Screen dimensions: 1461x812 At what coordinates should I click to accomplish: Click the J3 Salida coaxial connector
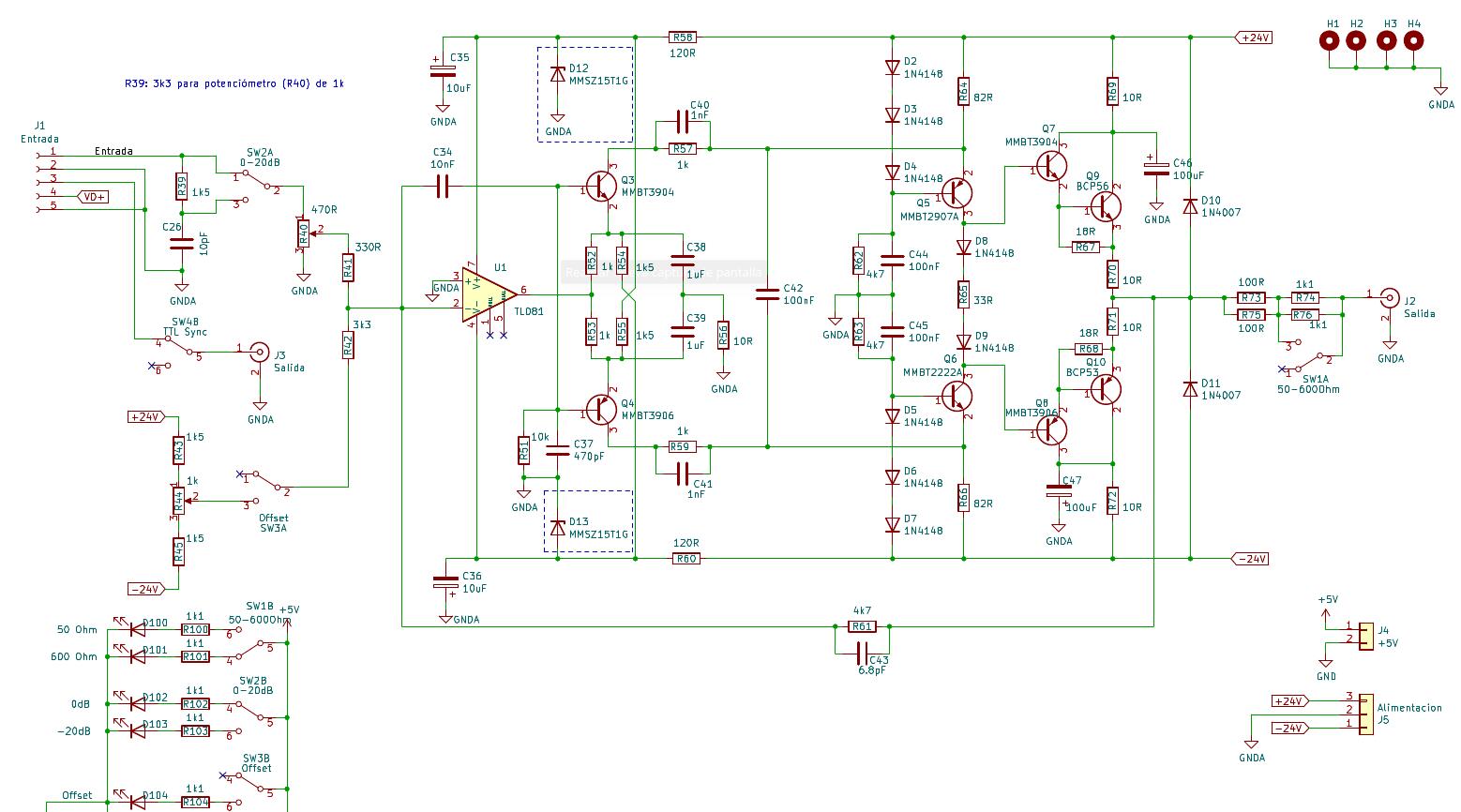(x=260, y=353)
